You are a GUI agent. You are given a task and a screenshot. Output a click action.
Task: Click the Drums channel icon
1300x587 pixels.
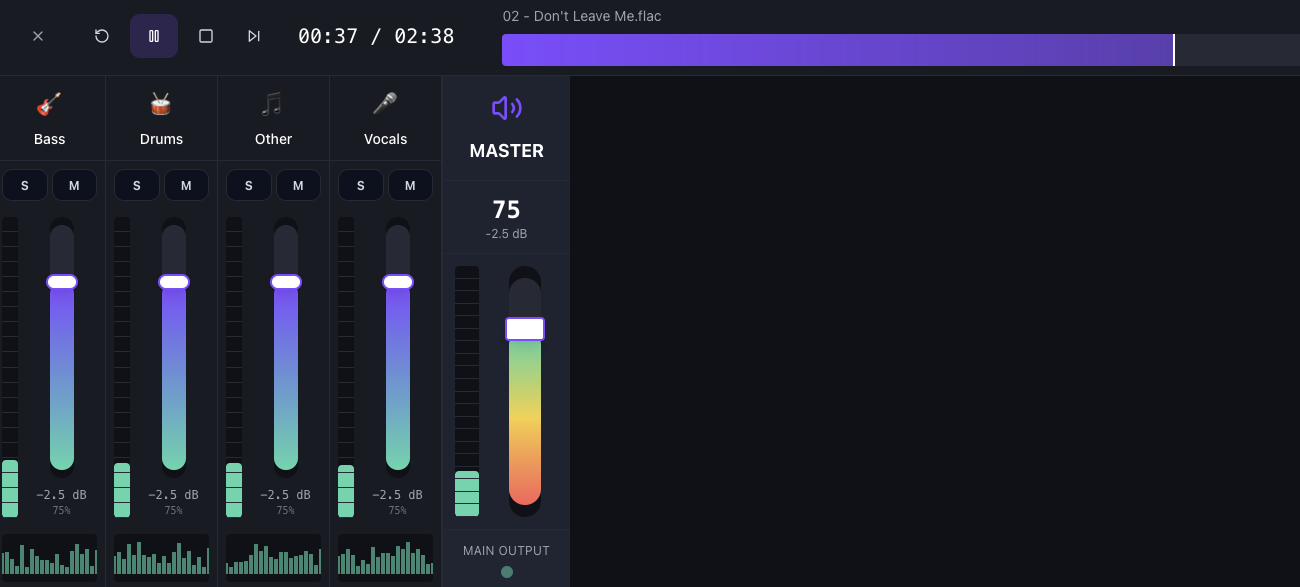coord(161,104)
